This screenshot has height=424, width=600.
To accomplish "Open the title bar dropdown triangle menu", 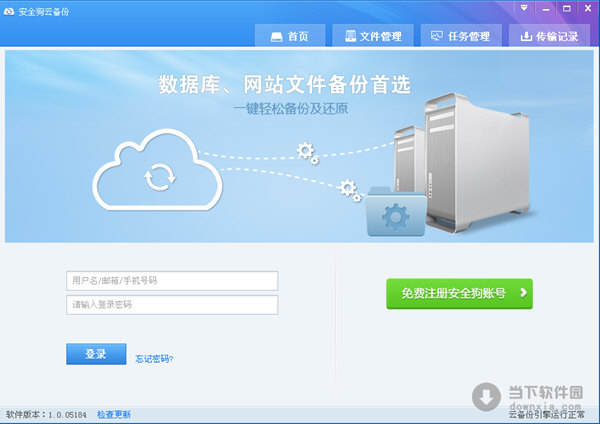I will [x=524, y=8].
